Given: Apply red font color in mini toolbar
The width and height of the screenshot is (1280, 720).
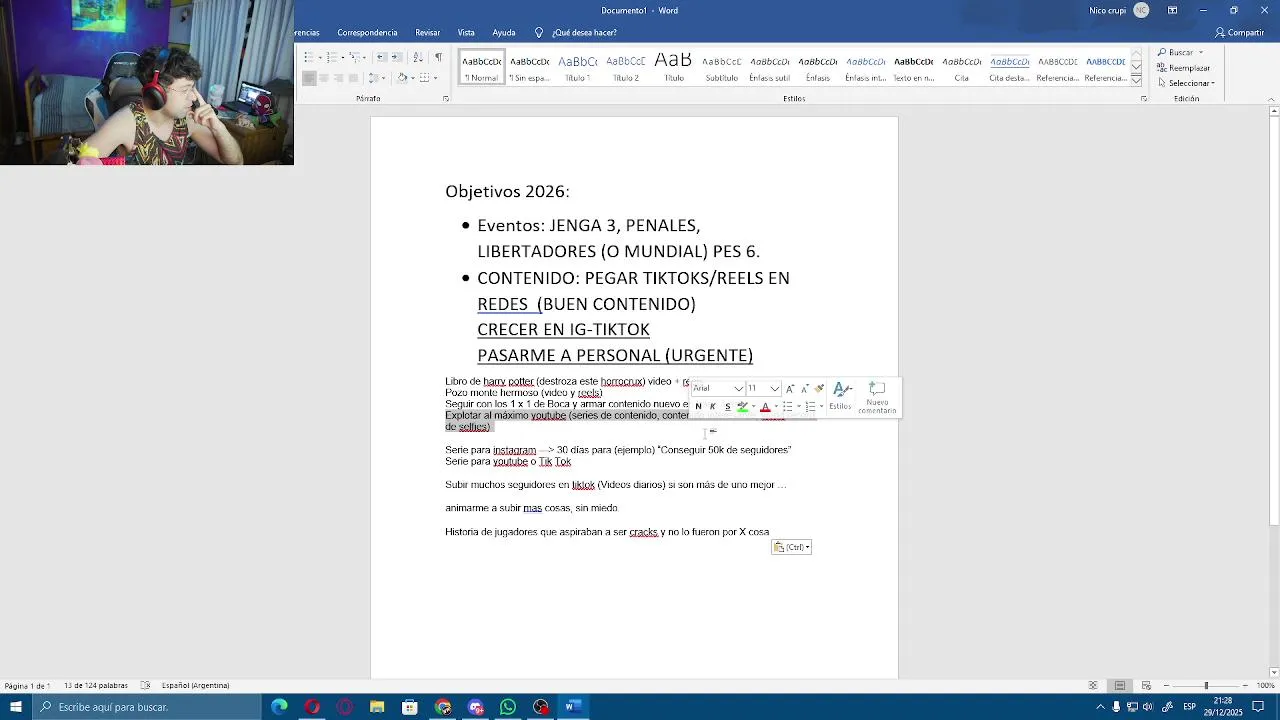Looking at the screenshot, I should point(765,406).
